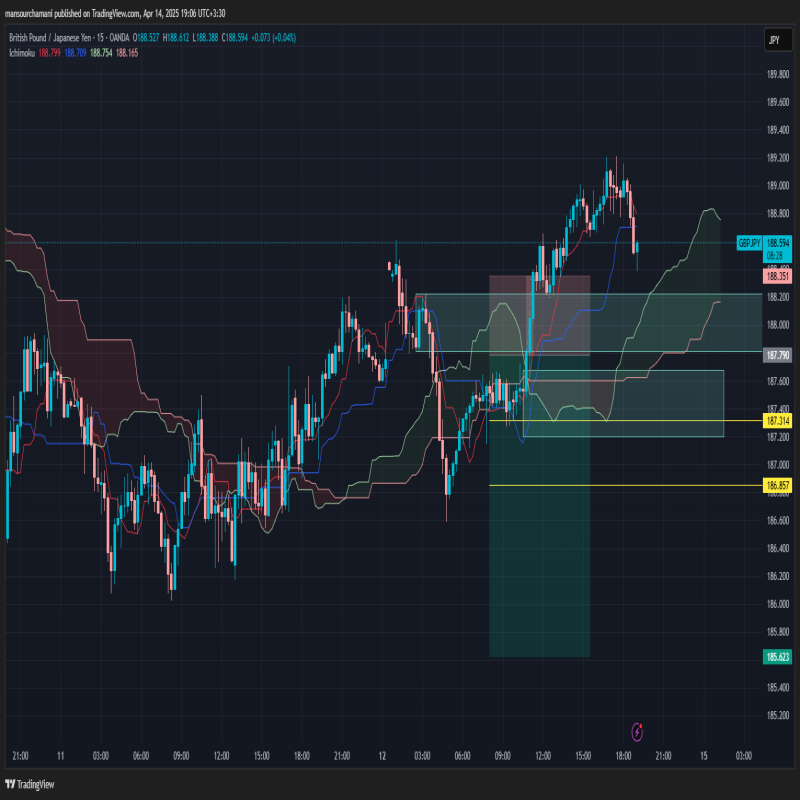Click the 188.000 price axis label
Viewport: 800px width, 800px height.
(778, 325)
